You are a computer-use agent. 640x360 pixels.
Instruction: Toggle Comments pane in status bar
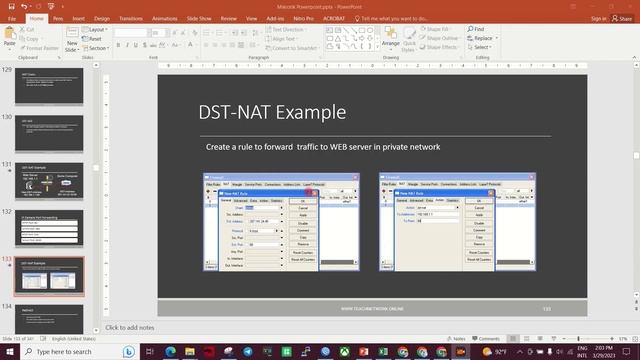(x=486, y=339)
